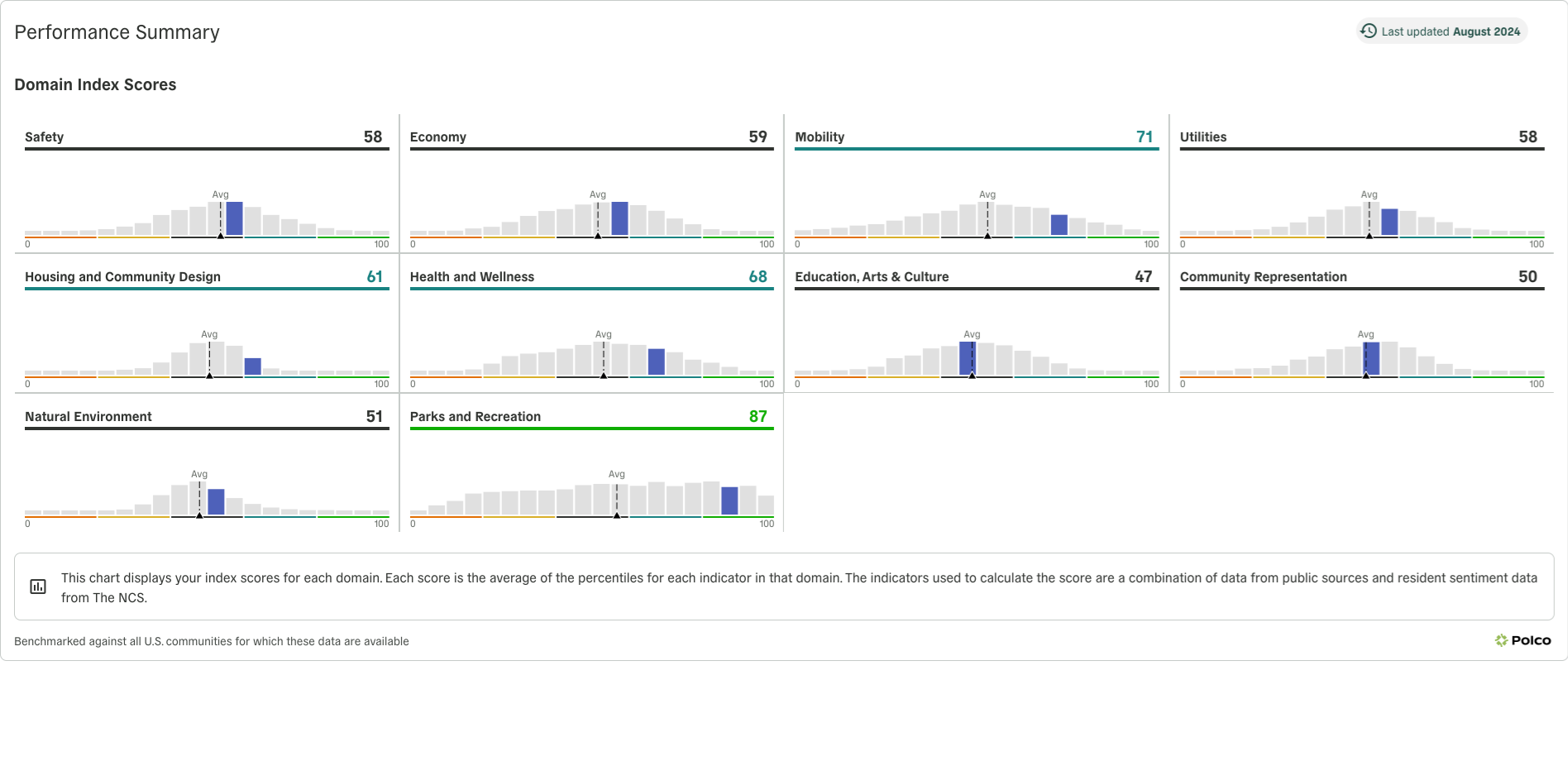Click the Mobility score value 71
Image resolution: width=1568 pixels, height=771 pixels.
[x=1145, y=137]
